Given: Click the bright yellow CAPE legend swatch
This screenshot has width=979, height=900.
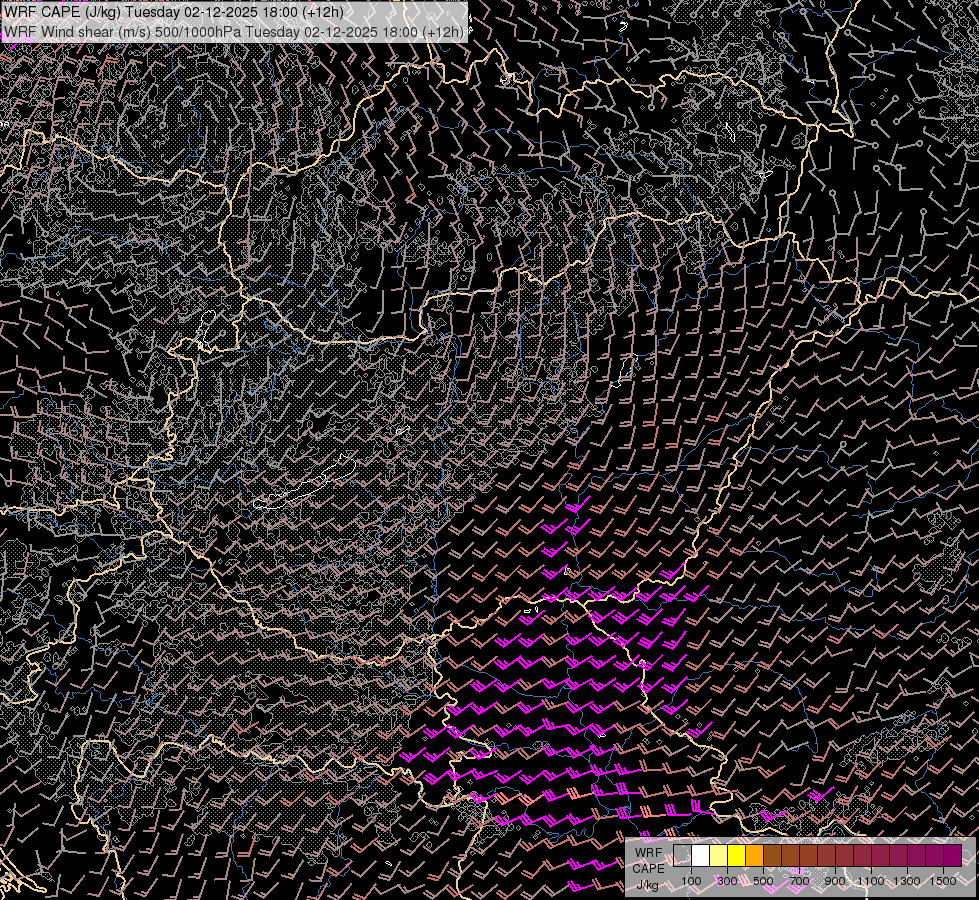Looking at the screenshot, I should [737, 855].
